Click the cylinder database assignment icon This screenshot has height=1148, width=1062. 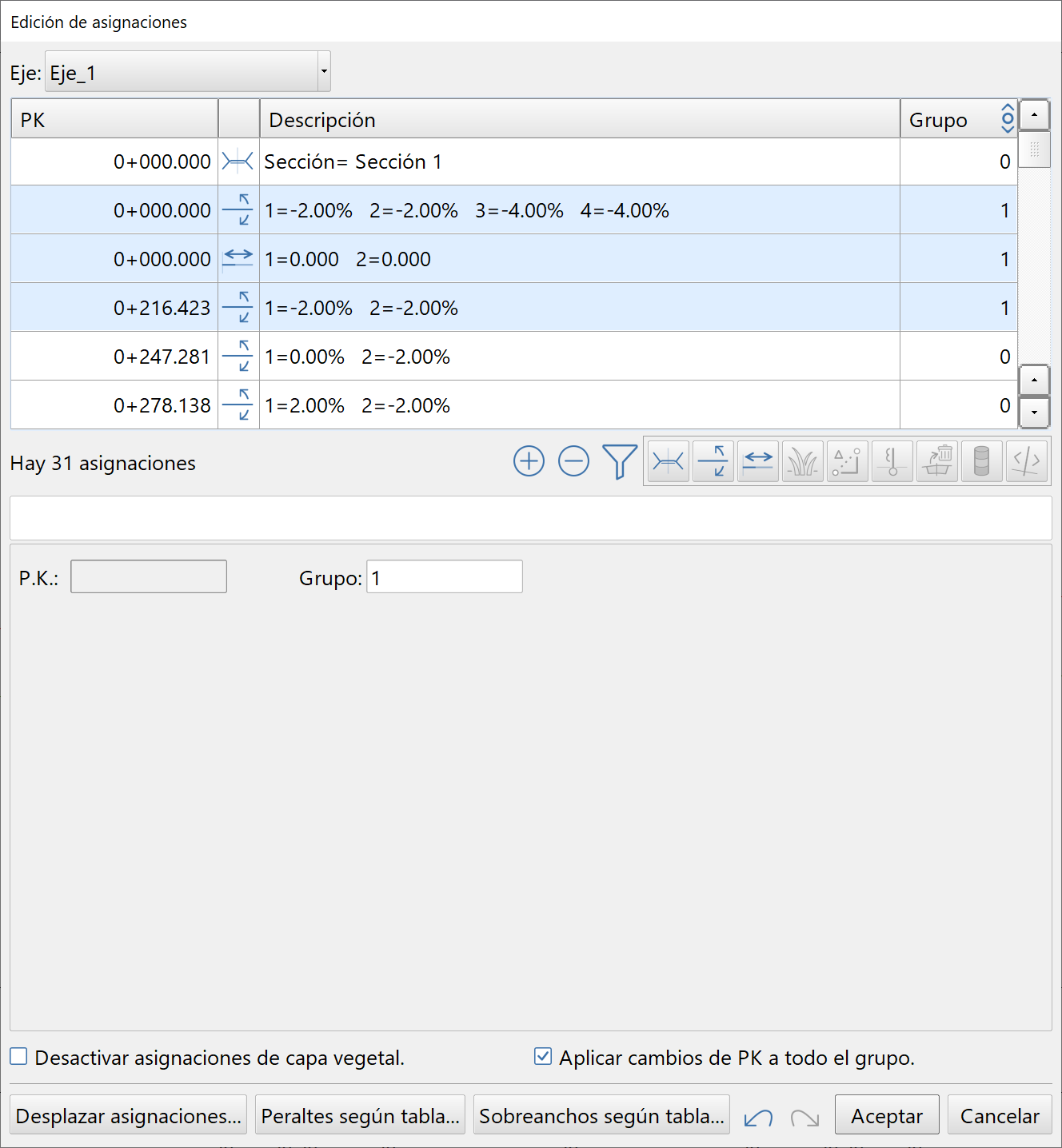tap(981, 461)
